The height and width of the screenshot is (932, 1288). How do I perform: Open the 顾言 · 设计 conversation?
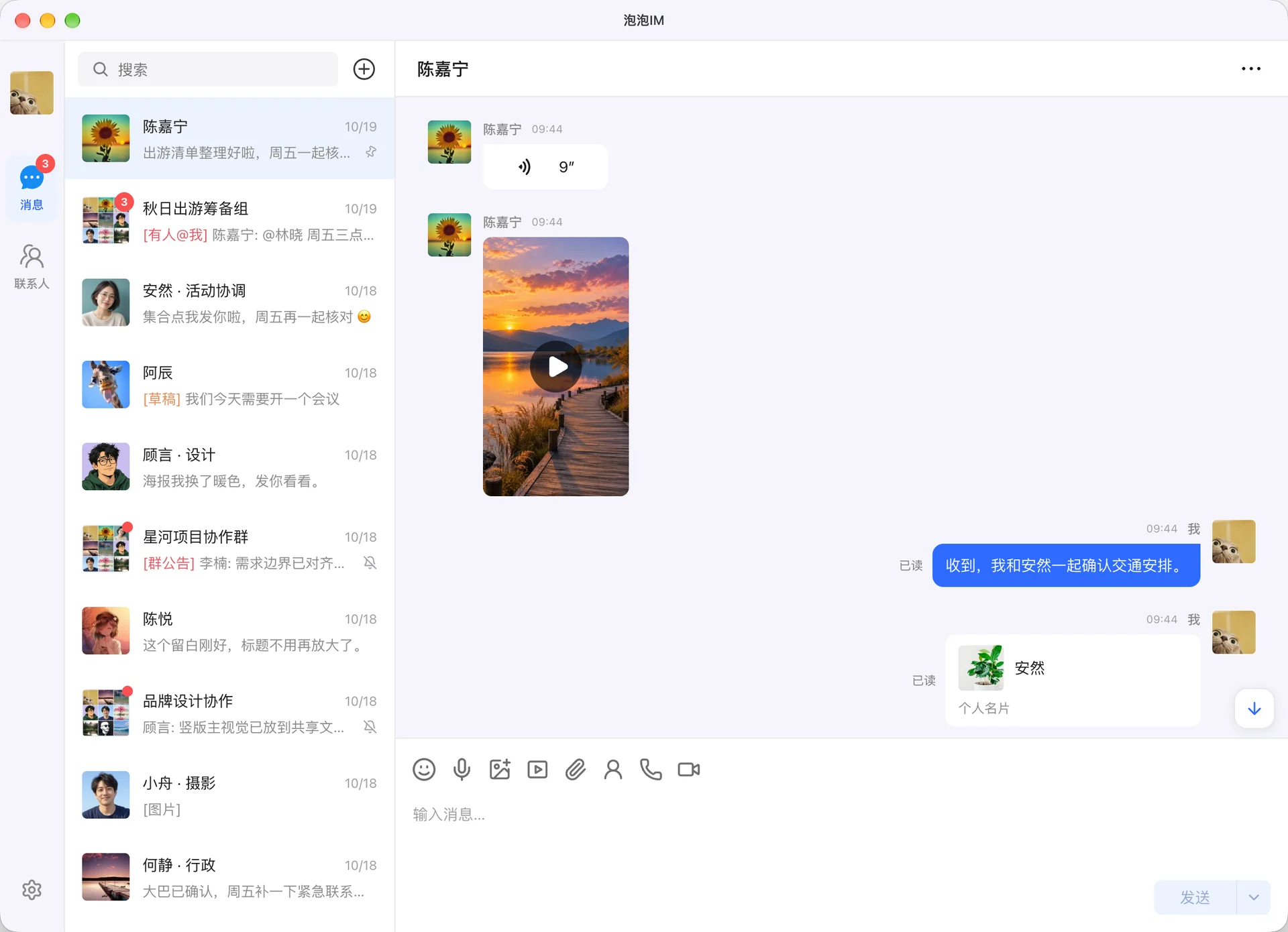pos(229,467)
